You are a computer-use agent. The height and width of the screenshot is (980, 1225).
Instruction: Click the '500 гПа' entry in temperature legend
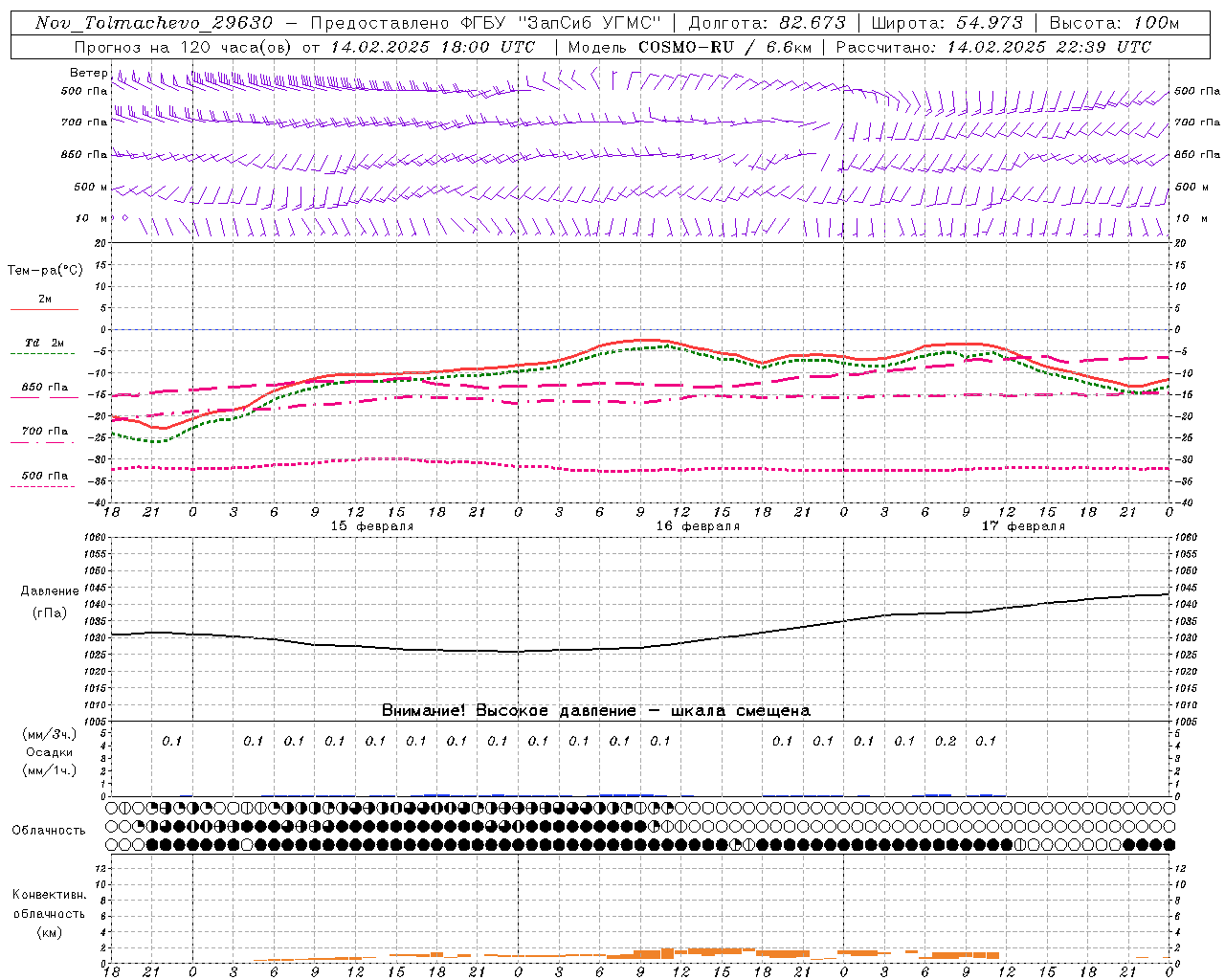coord(45,476)
